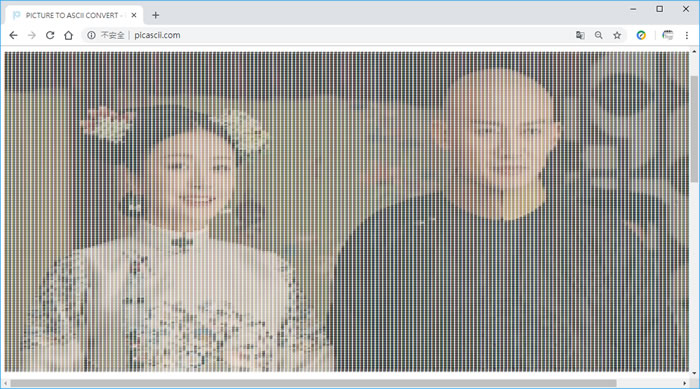The image size is (700, 389).
Task: Click the scroll down arrow
Action: (694, 373)
